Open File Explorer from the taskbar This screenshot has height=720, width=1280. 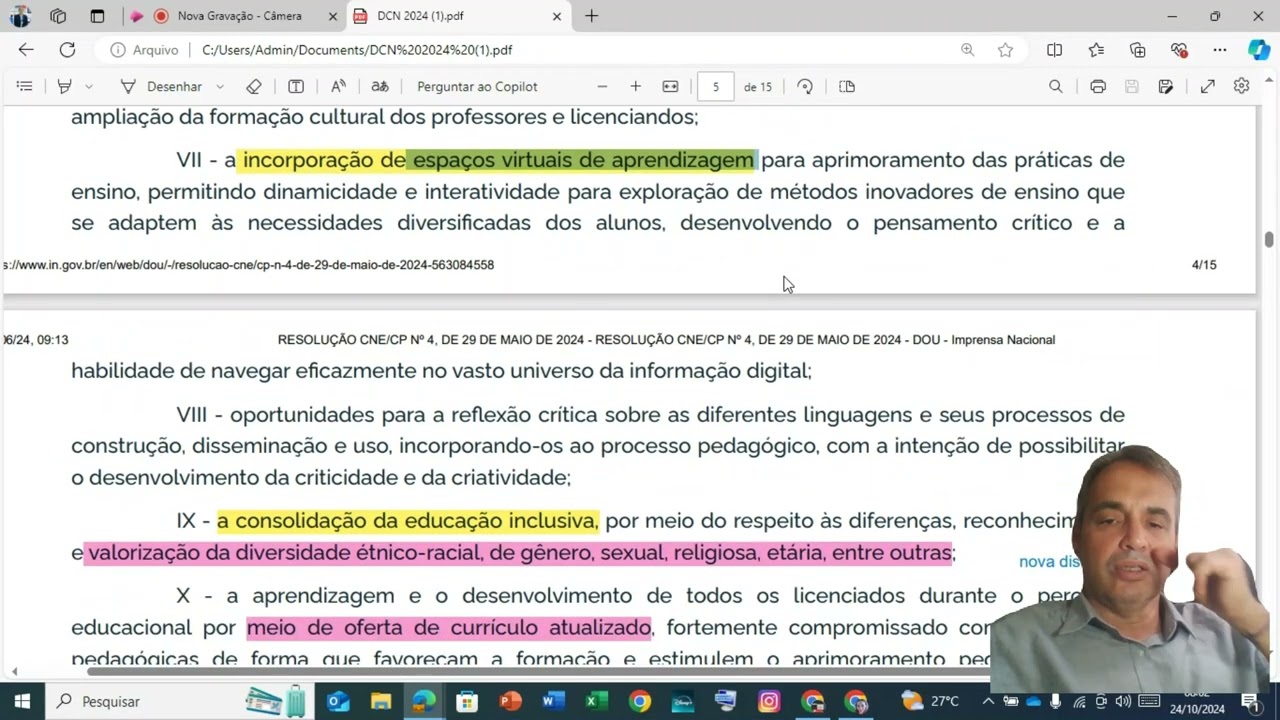[381, 701]
